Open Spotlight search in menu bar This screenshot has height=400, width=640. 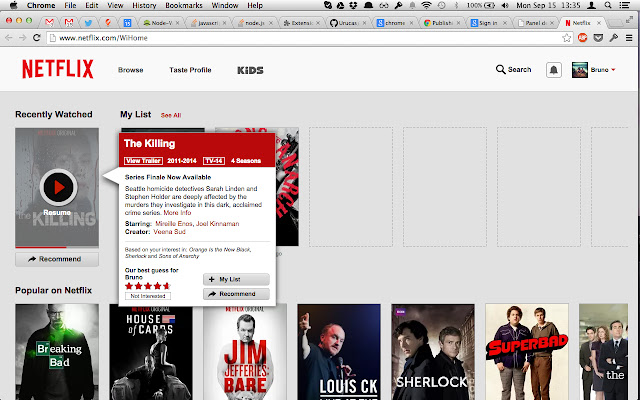pyautogui.click(x=608, y=5)
